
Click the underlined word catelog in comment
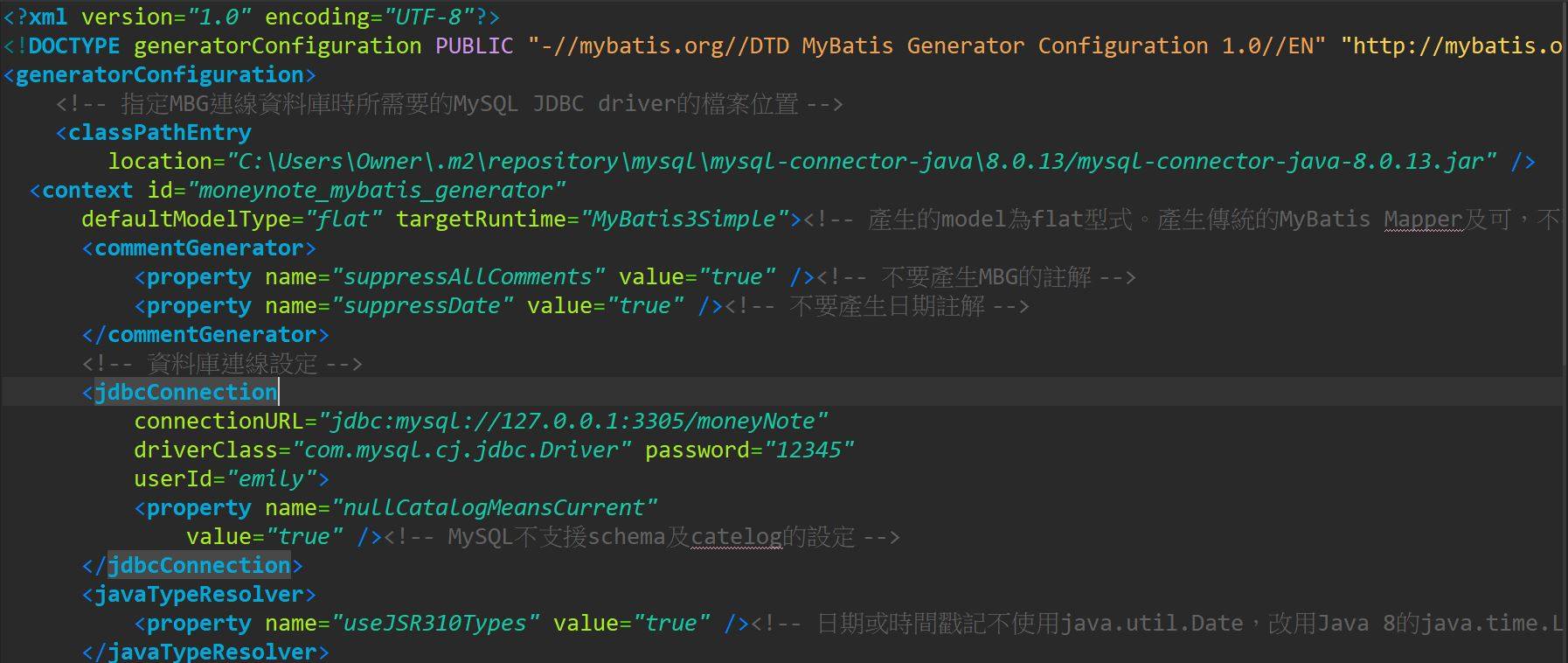pos(737,536)
